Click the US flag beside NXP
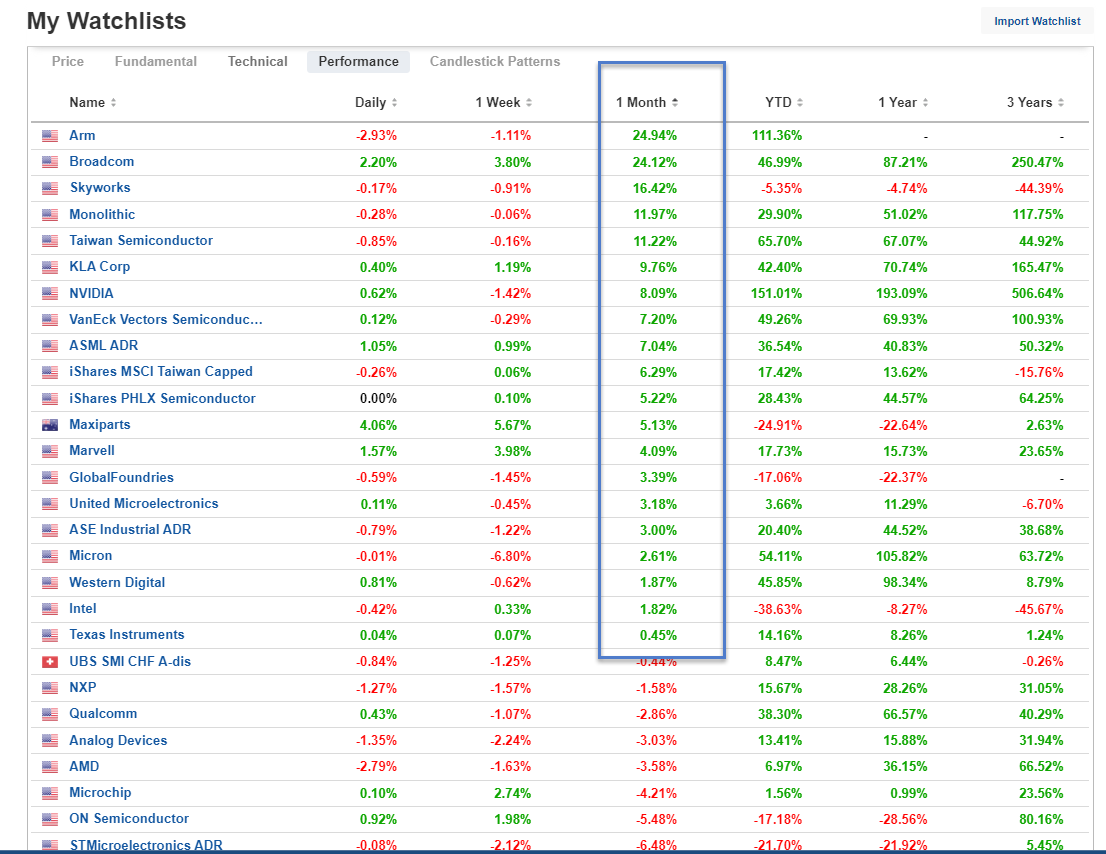 pos(49,688)
